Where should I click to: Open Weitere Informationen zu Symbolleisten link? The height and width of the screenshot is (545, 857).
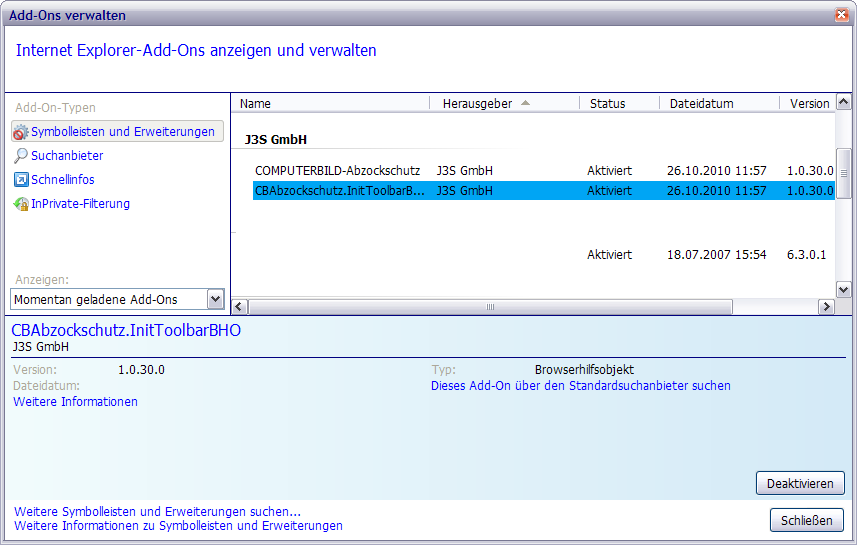tap(178, 526)
